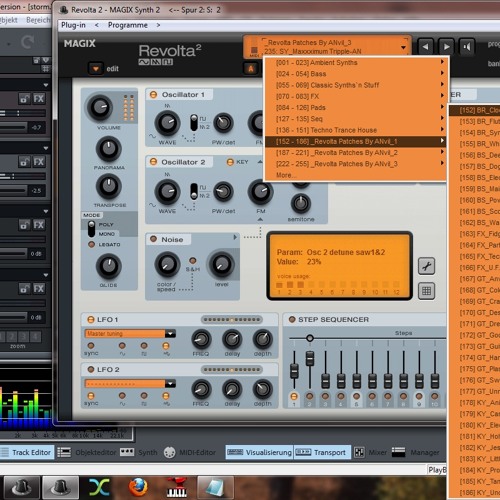The width and height of the screenshot is (500, 500).
Task: Open the green X app in taskbar
Action: click(x=99, y=487)
